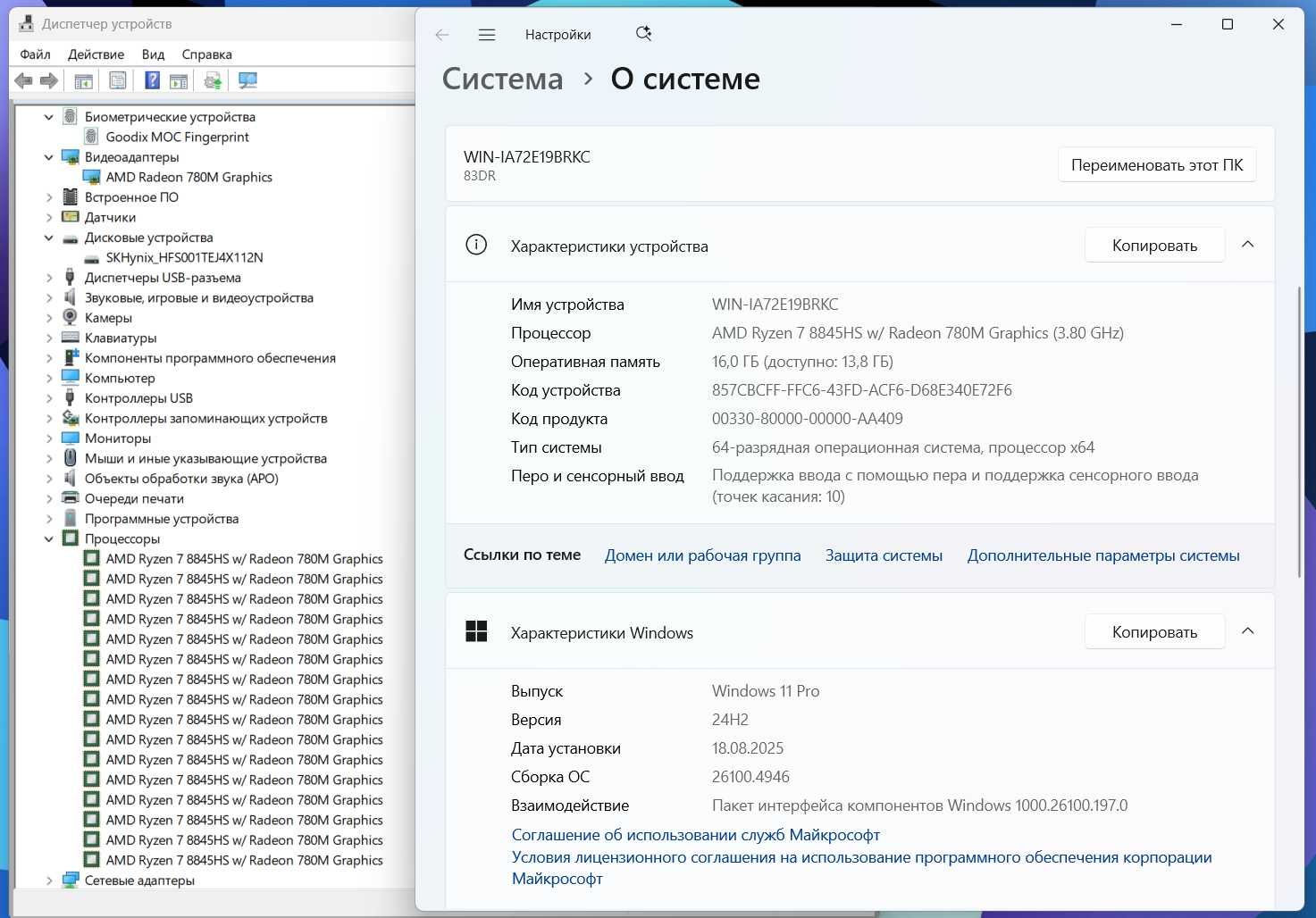Copy Windows specifications with Копировать button

(x=1154, y=632)
